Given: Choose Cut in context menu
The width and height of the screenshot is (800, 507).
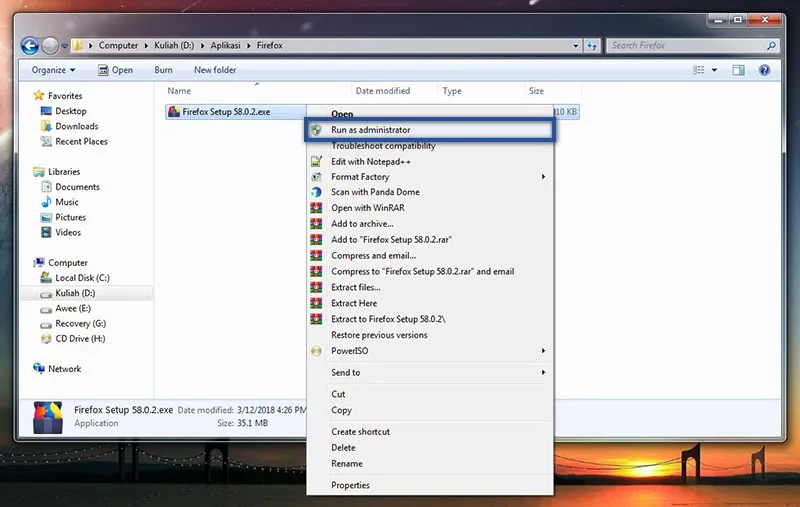Looking at the screenshot, I should click(430, 394).
